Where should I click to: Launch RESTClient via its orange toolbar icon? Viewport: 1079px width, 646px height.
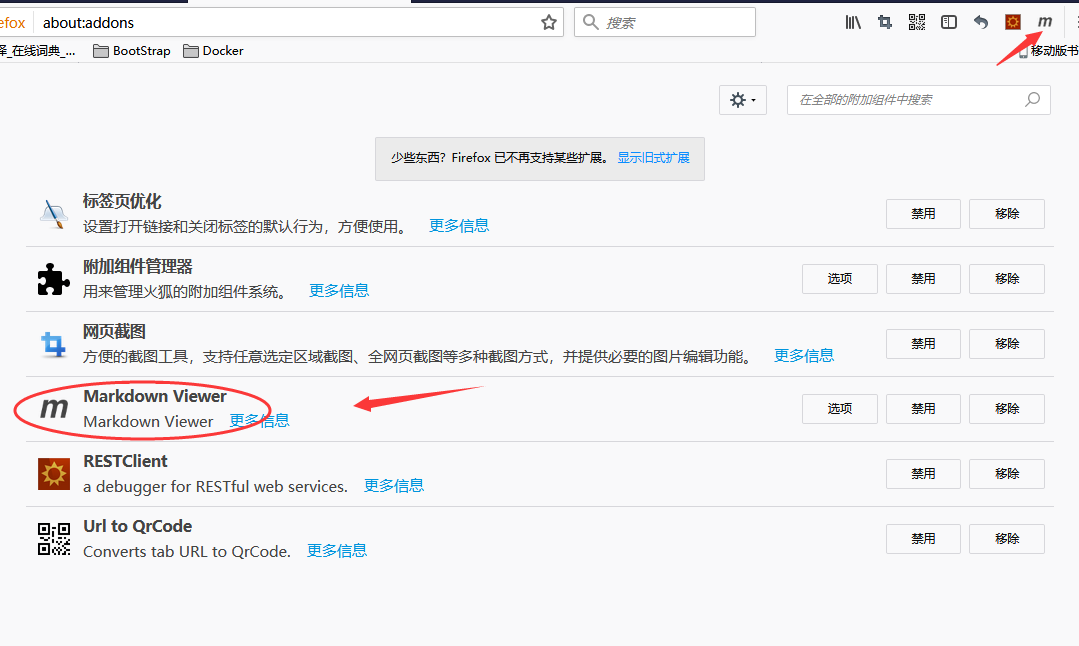1011,21
